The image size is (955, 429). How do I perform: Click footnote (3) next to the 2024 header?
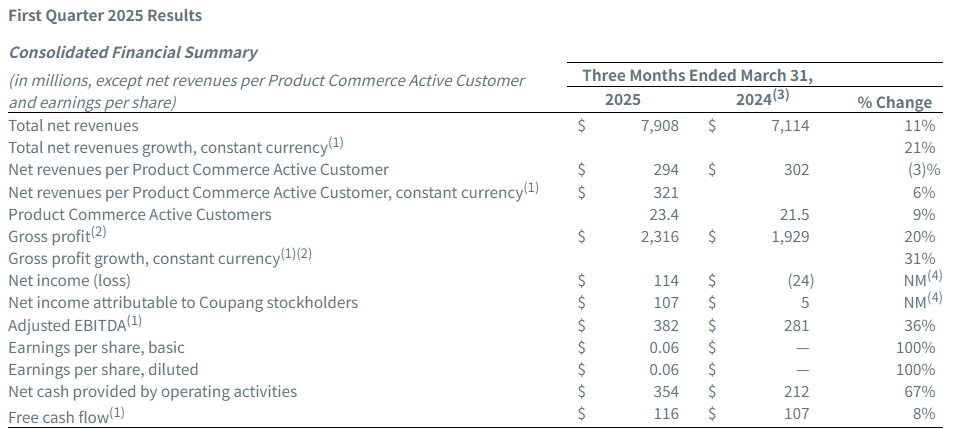click(x=782, y=96)
